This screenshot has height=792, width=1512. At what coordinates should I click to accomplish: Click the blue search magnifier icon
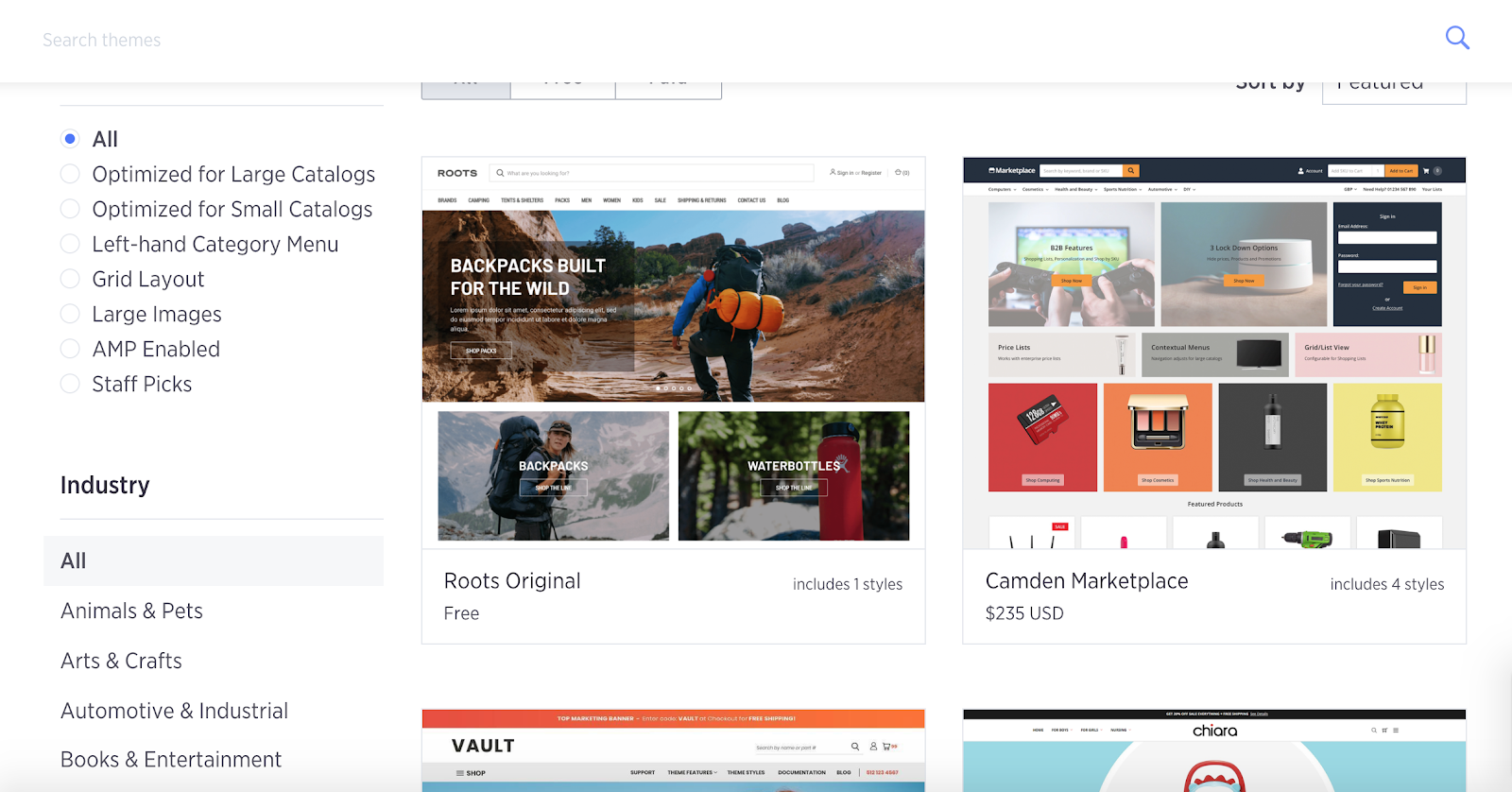point(1457,38)
